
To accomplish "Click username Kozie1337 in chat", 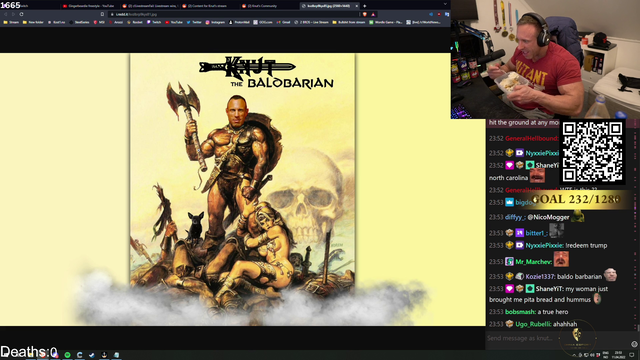I will pos(540,276).
